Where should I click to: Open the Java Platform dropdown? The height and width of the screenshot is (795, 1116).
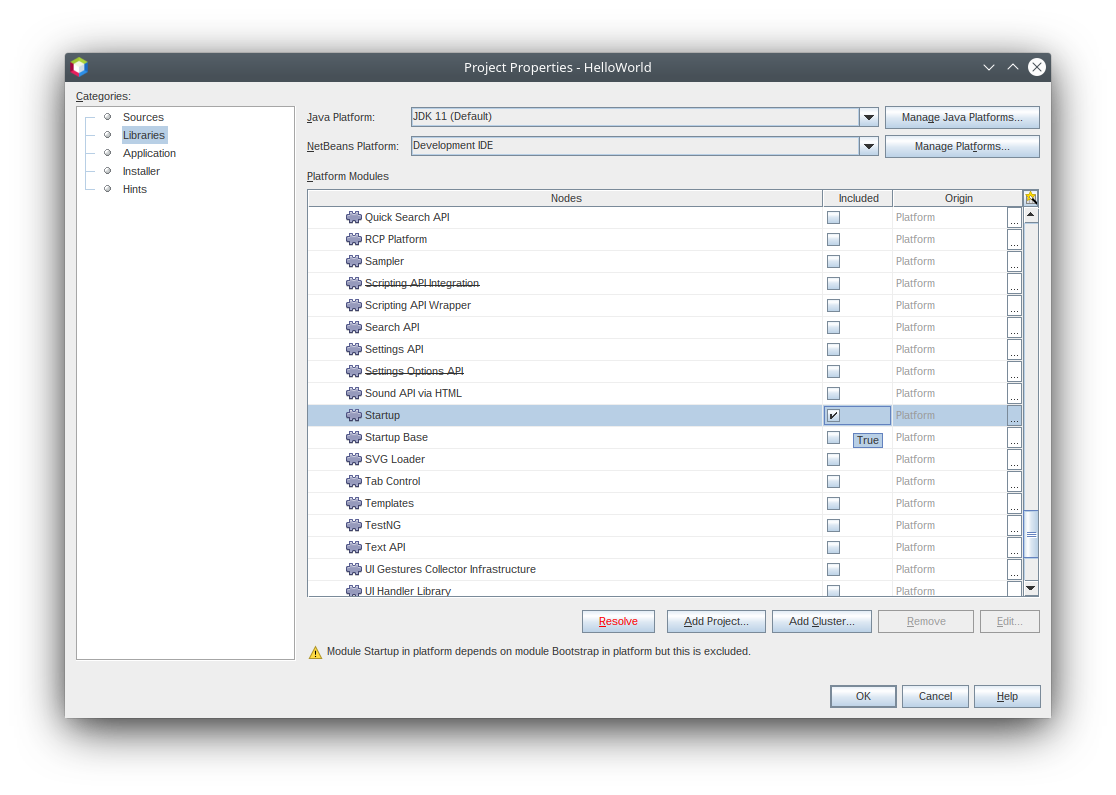pos(868,117)
